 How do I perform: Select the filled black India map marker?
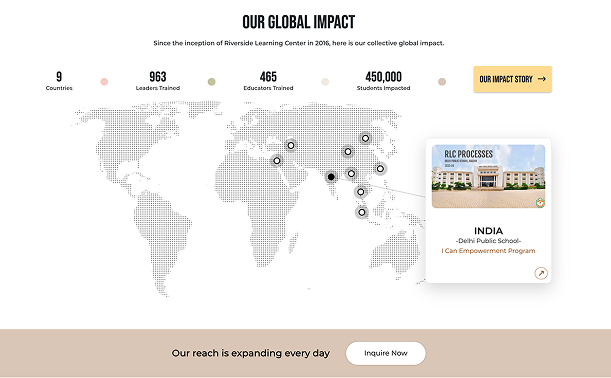coord(331,177)
